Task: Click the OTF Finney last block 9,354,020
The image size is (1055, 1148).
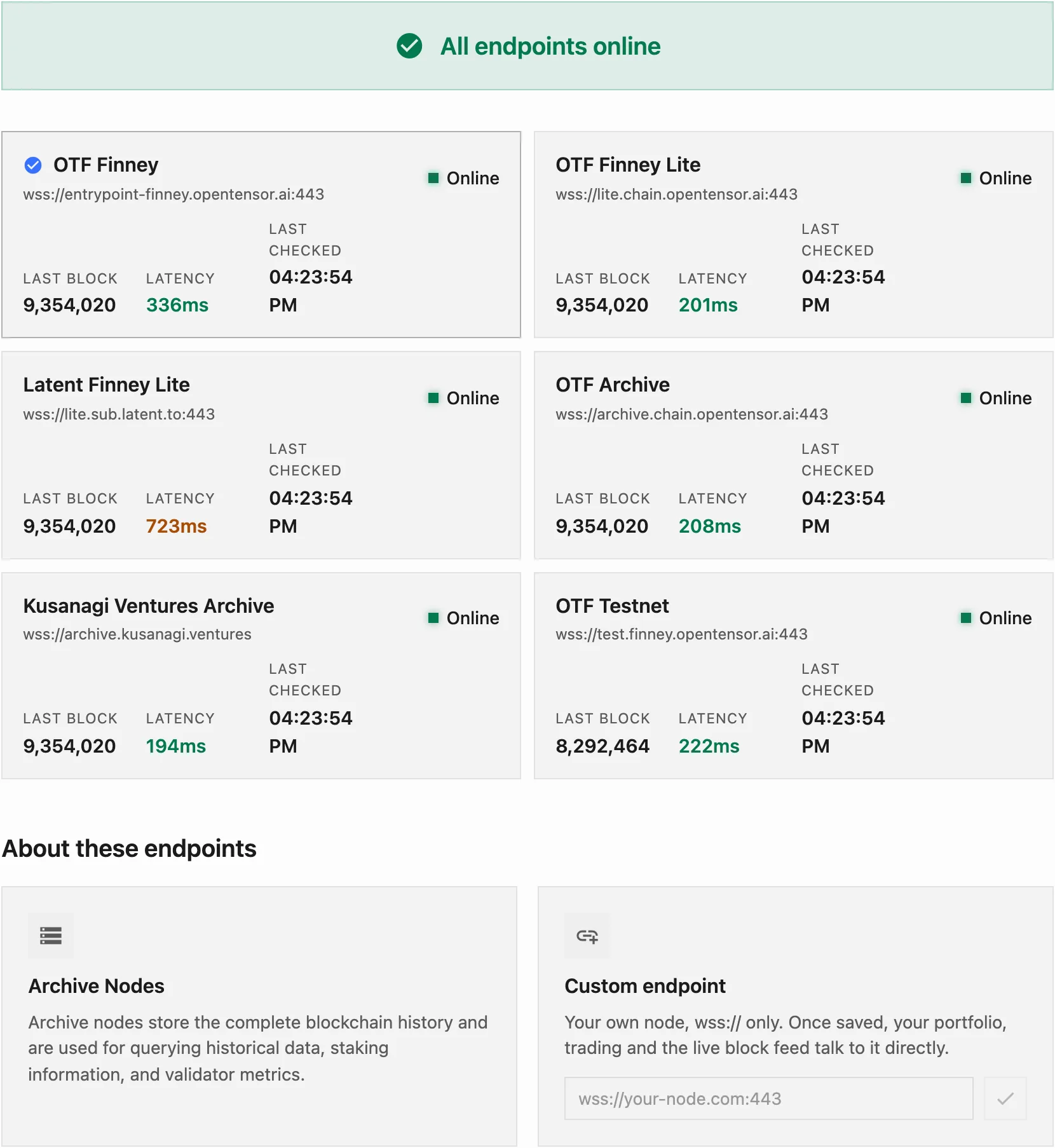Action: [69, 305]
